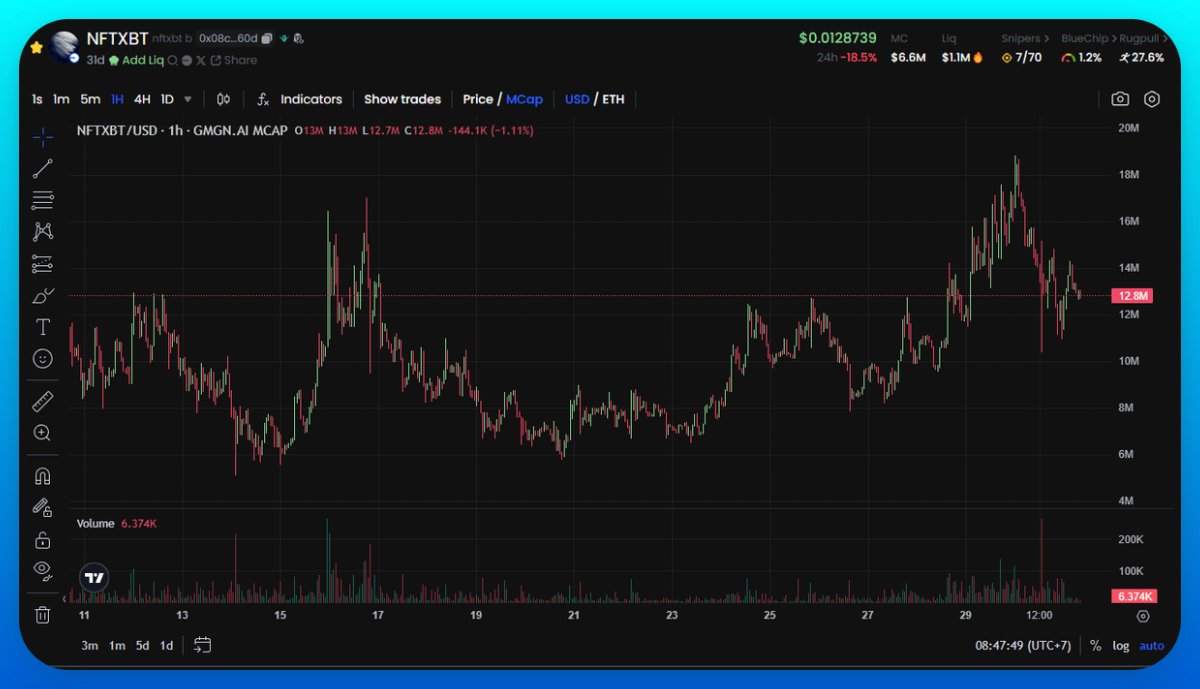The width and height of the screenshot is (1200, 689).
Task: Select the Fibonacci retracement lines tool
Action: [x=43, y=200]
